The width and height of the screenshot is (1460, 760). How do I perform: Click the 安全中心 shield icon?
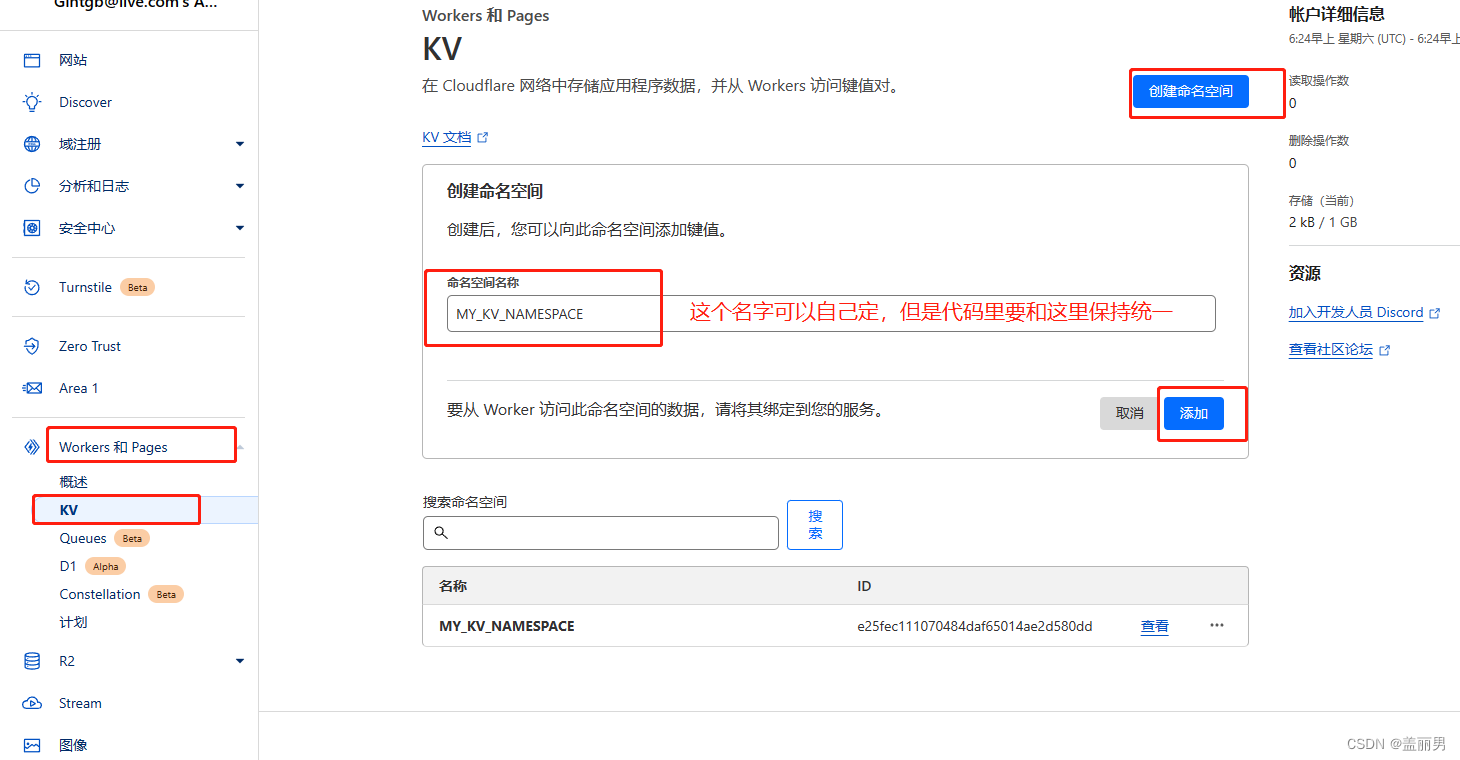coord(32,228)
